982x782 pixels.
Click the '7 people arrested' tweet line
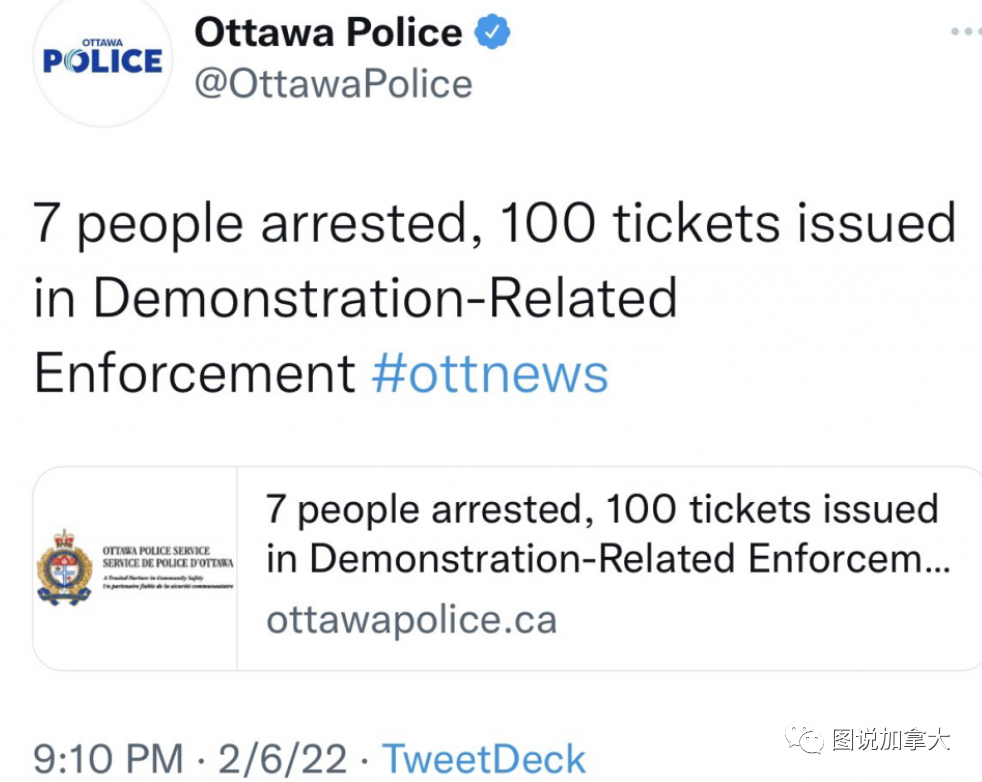tap(494, 223)
